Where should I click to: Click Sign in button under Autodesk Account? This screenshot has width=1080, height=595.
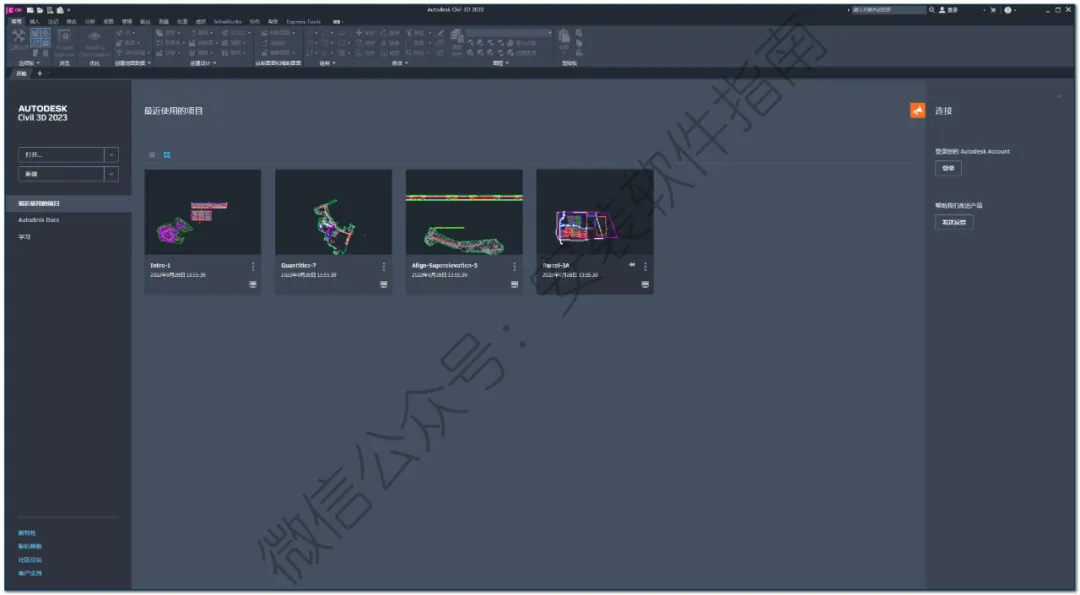click(x=948, y=168)
